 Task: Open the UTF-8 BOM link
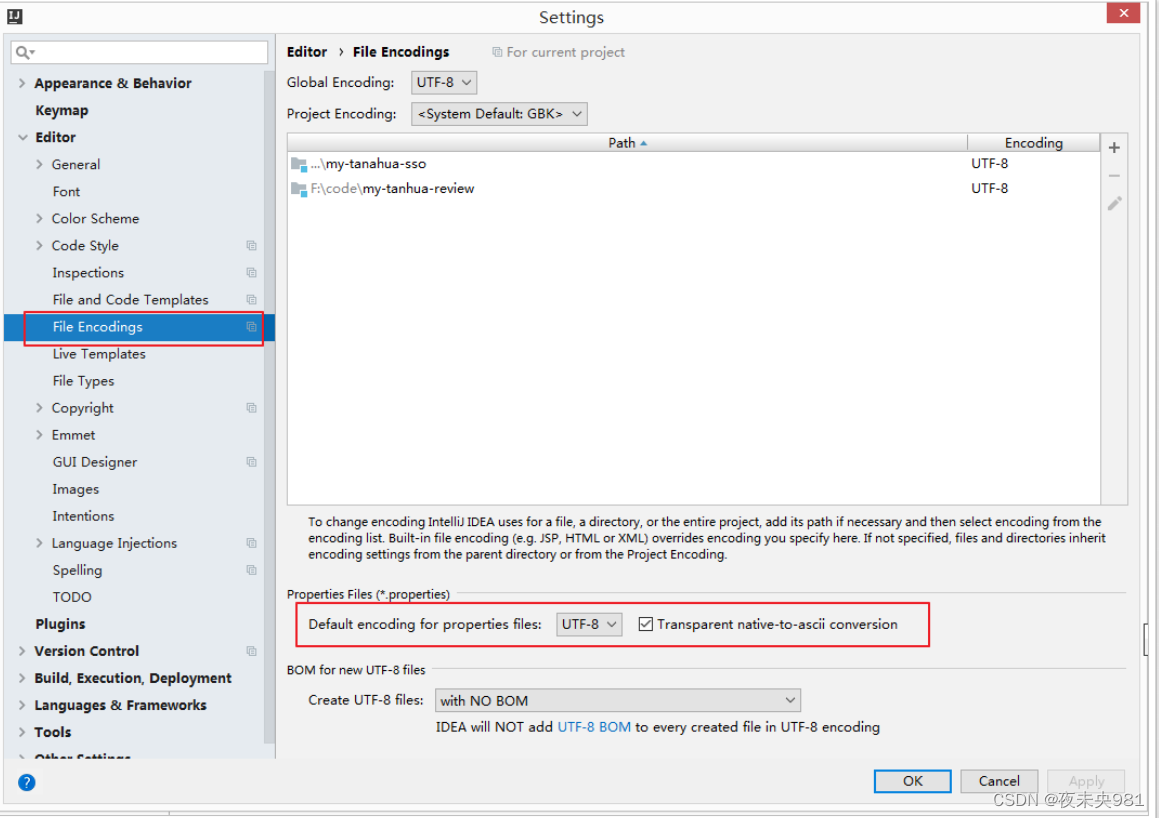click(594, 727)
